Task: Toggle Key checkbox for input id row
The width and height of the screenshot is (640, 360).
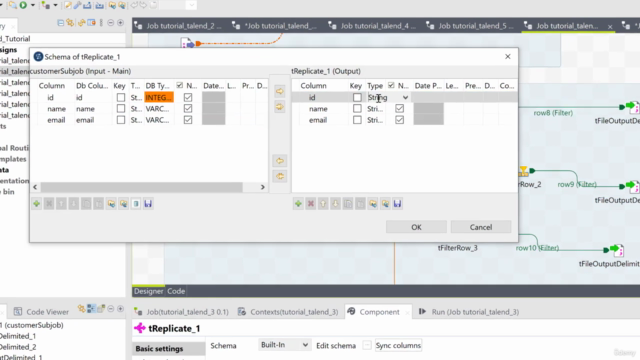Action: tap(121, 98)
